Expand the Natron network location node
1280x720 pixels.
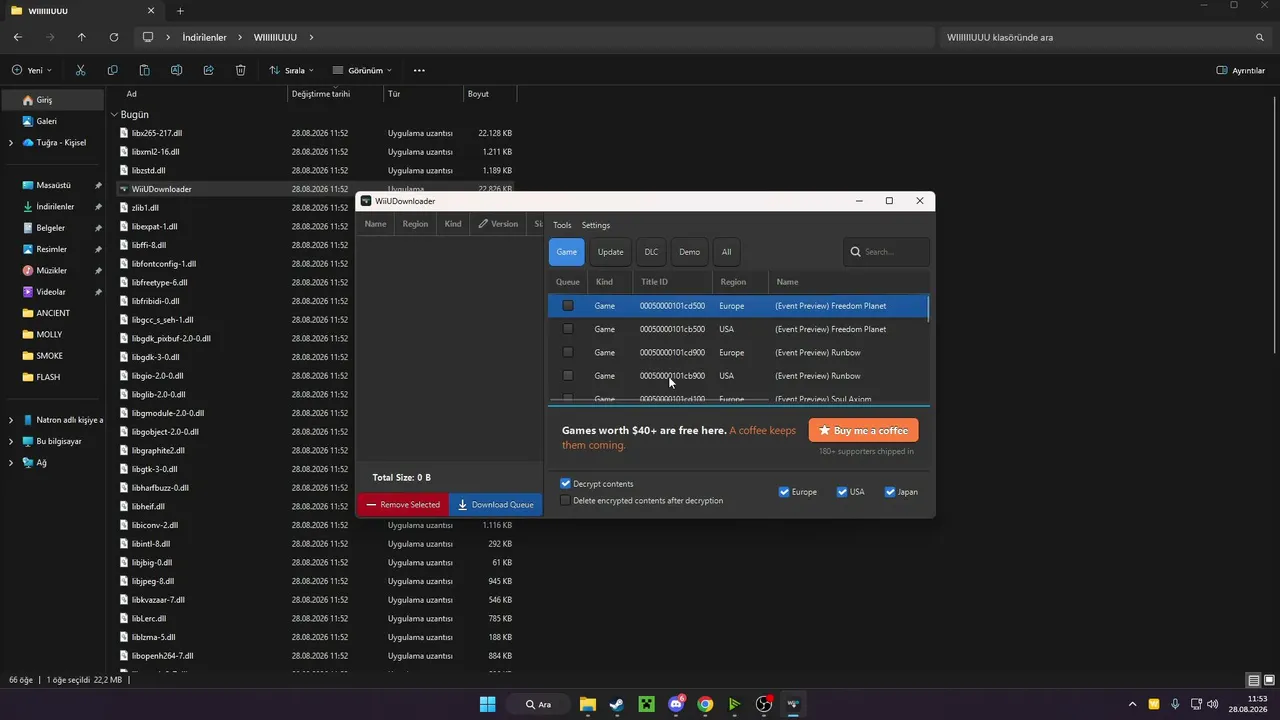[x=11, y=420]
